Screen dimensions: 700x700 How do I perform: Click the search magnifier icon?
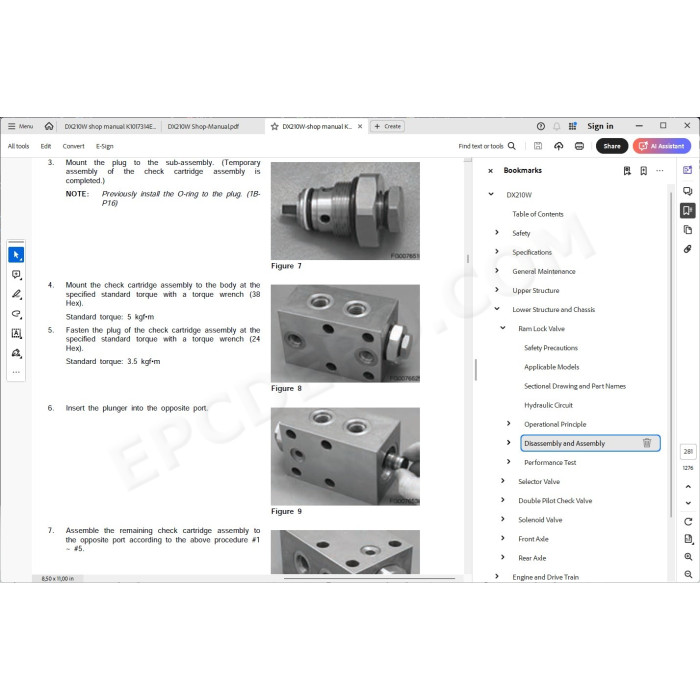512,146
